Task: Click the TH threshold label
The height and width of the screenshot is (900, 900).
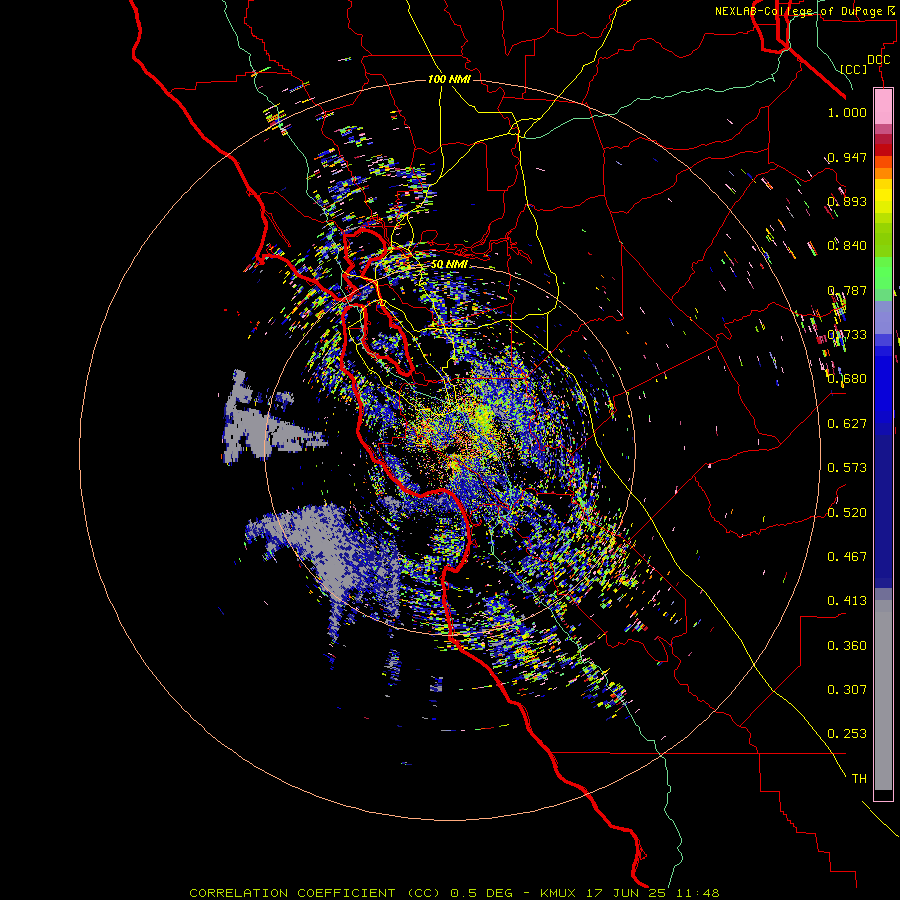Action: tap(859, 779)
